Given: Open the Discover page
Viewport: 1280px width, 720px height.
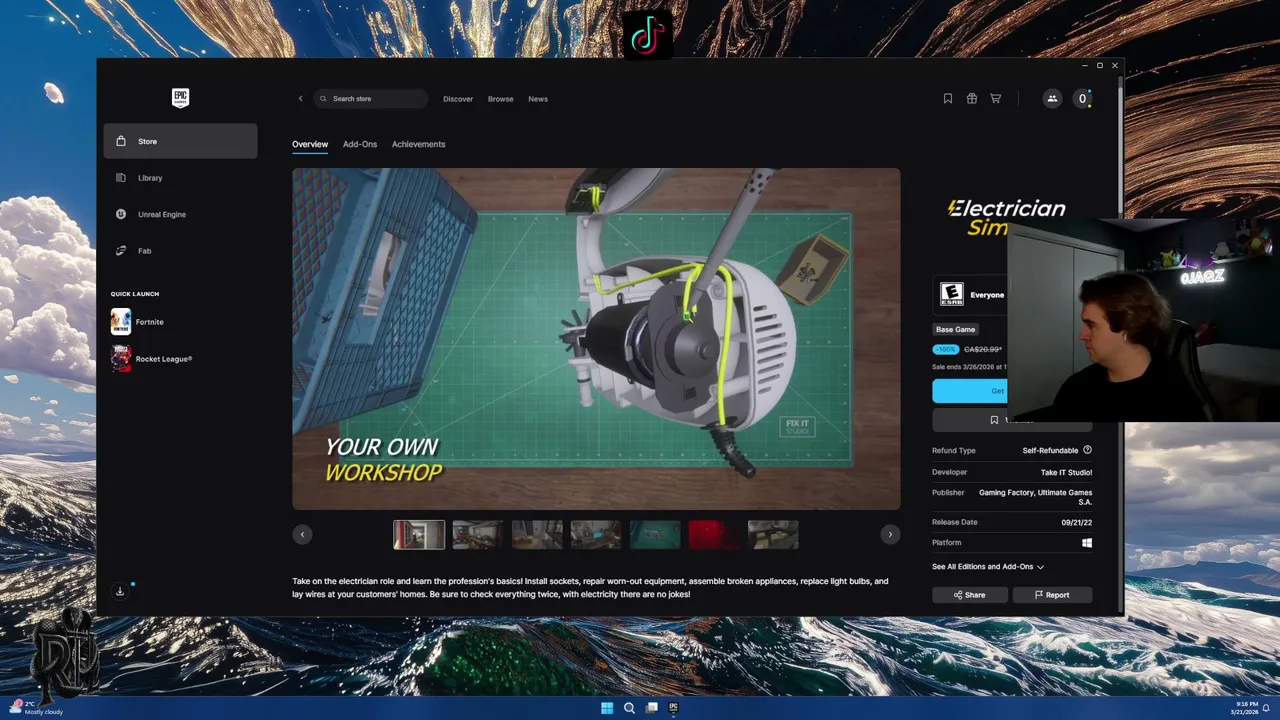Looking at the screenshot, I should (x=458, y=99).
